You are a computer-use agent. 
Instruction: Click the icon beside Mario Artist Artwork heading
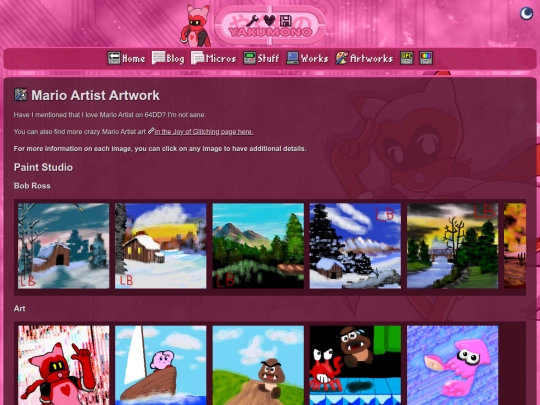pyautogui.click(x=21, y=95)
